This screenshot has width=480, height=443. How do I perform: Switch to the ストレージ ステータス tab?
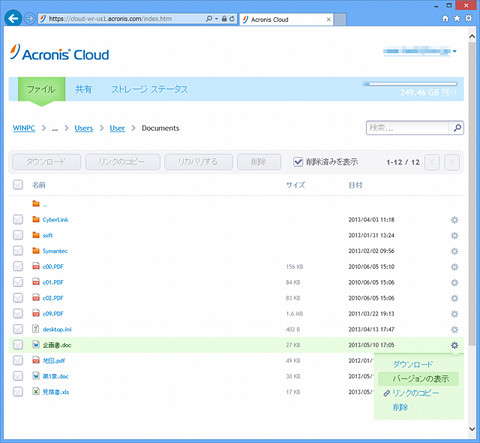click(150, 89)
